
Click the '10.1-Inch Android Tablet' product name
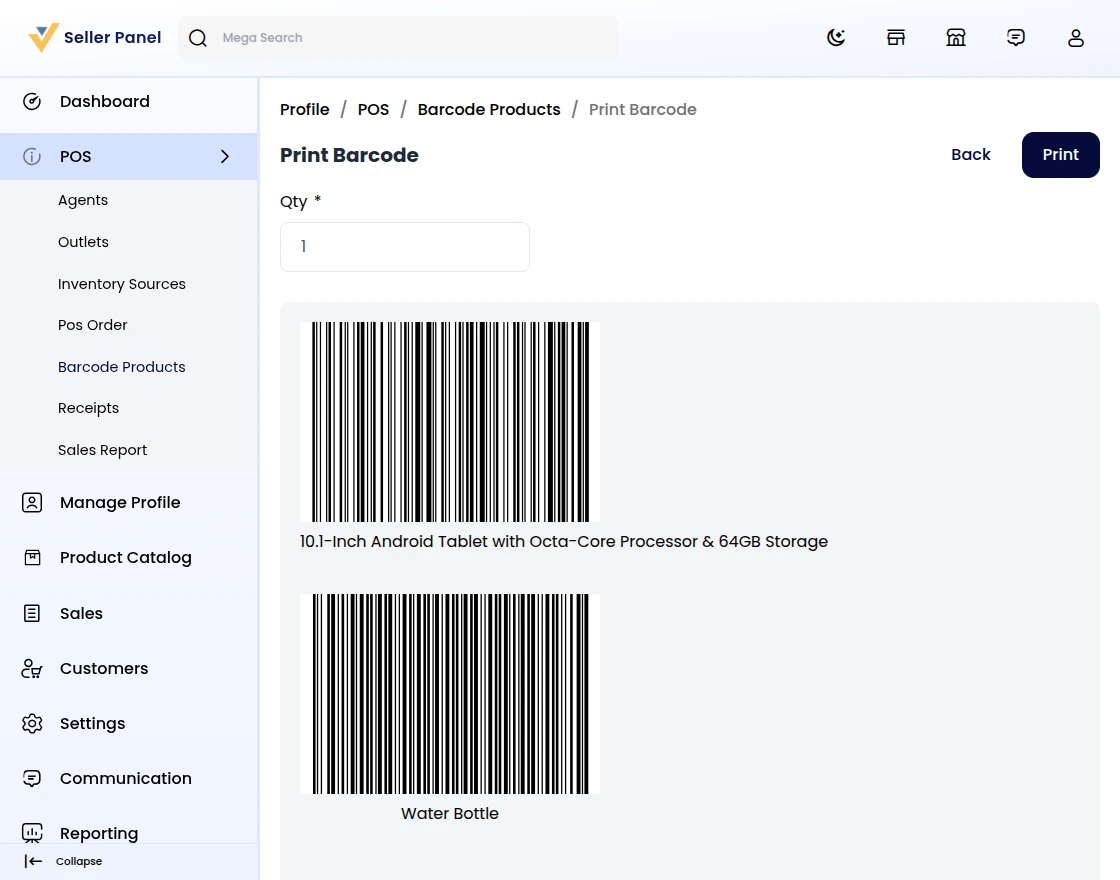564,541
